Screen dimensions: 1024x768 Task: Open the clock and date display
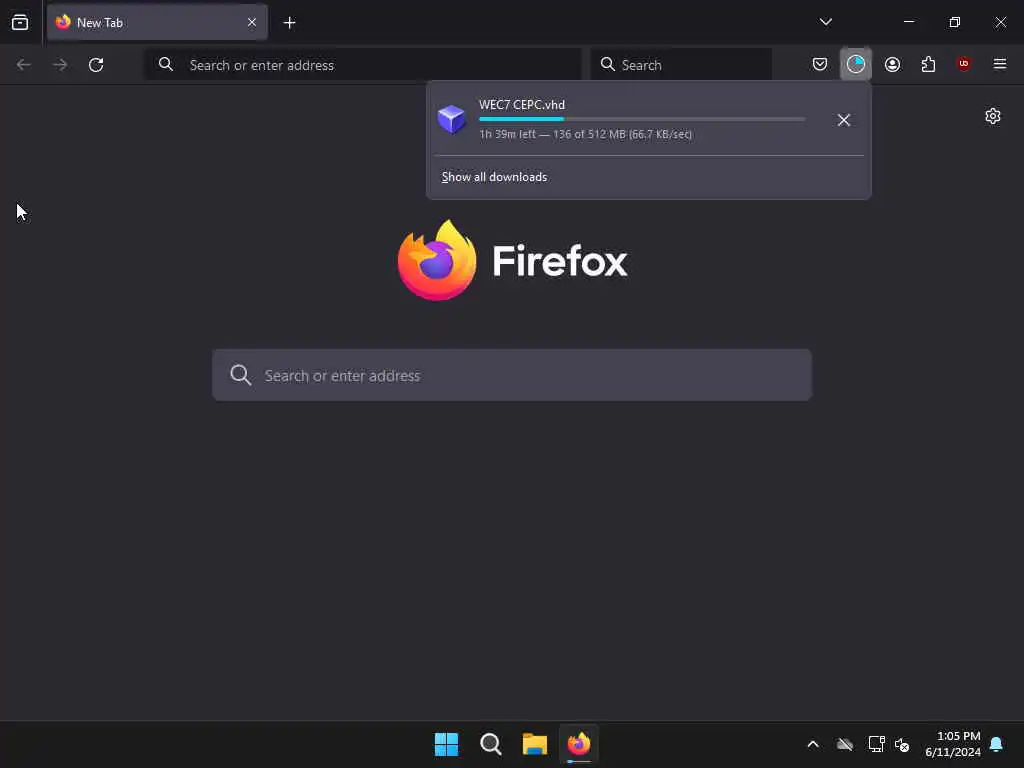[x=953, y=744]
